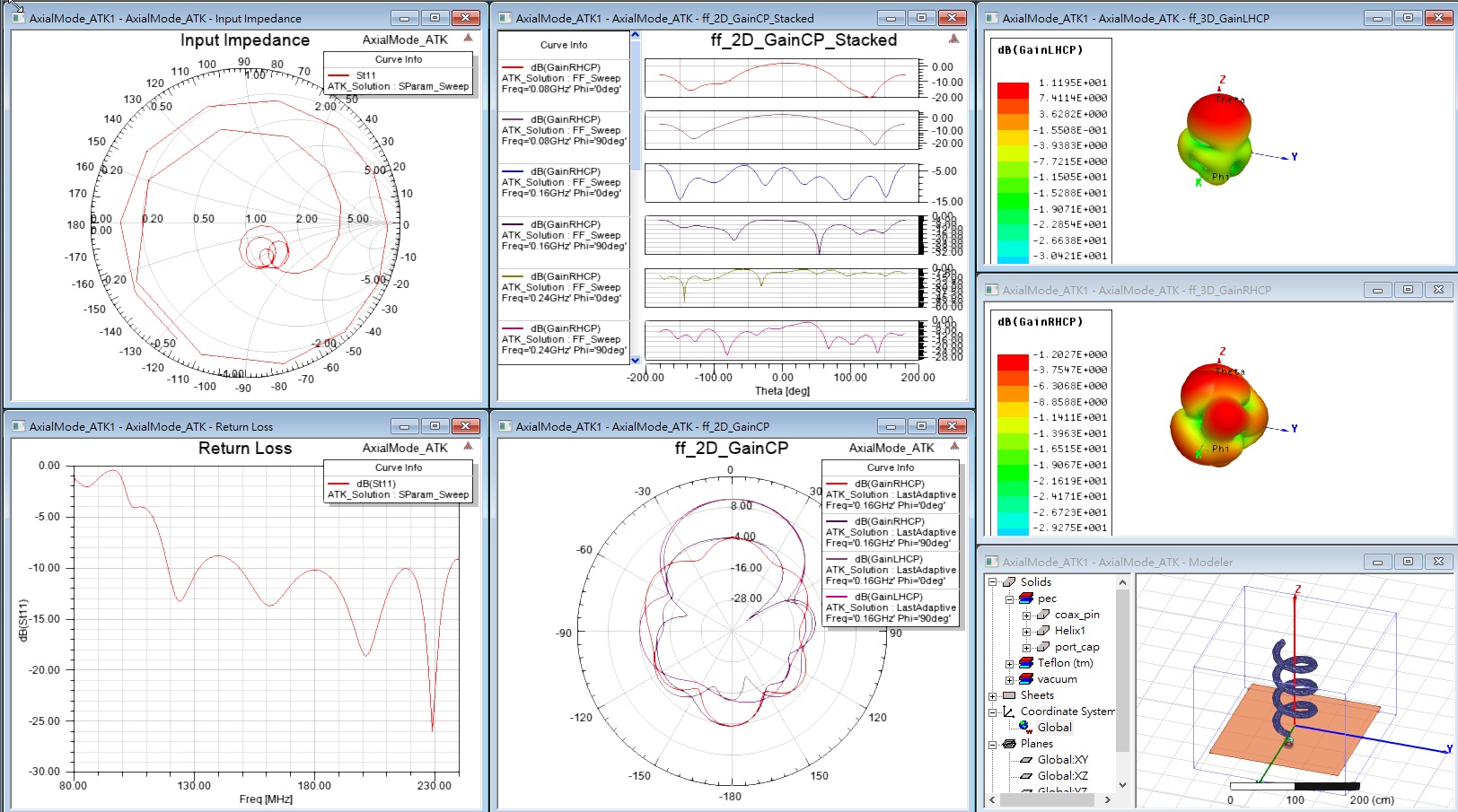Screen dimensions: 1458x812
Task: Select St11 curve in Input Impedance legend
Action: click(398, 81)
